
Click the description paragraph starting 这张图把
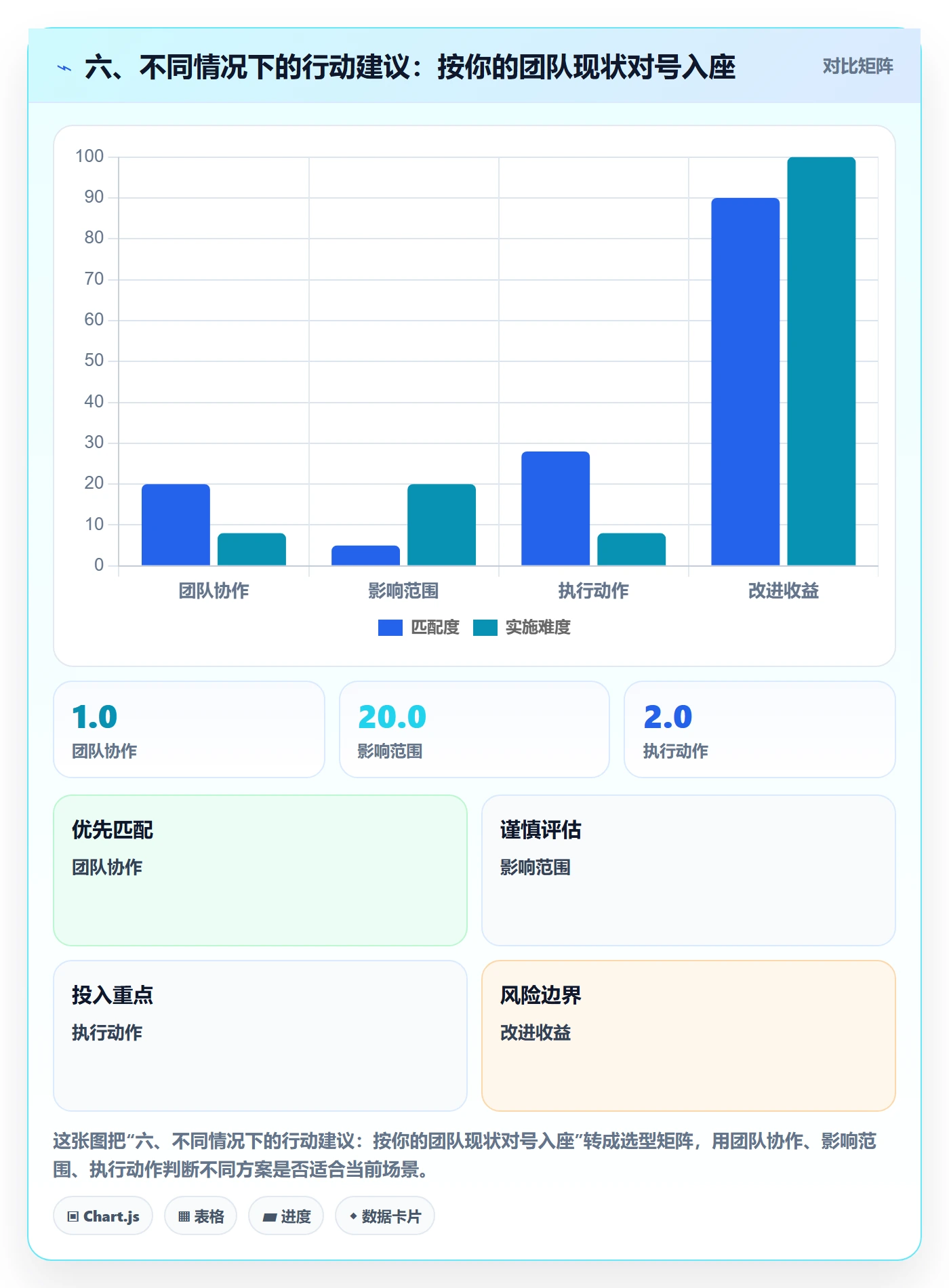point(465,1155)
